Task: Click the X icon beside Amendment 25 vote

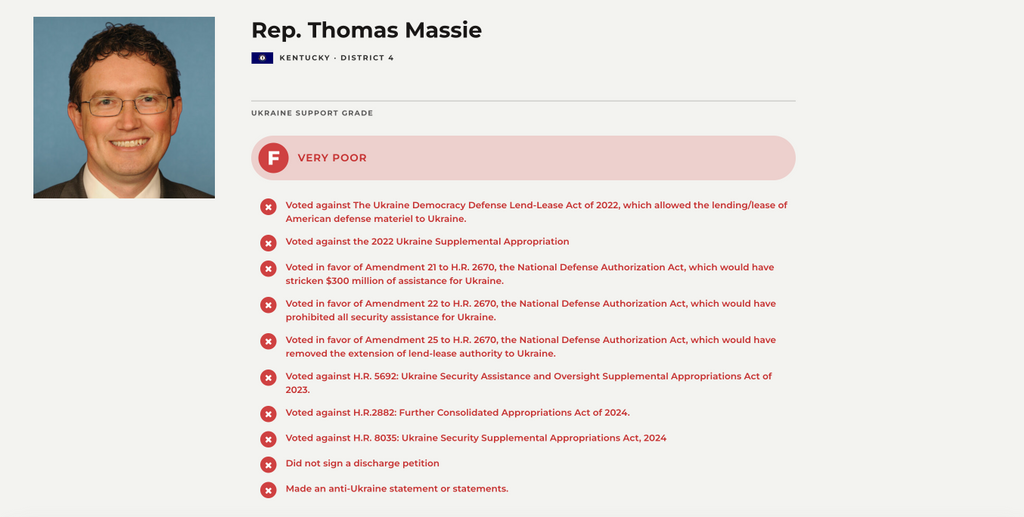Action: tap(268, 341)
